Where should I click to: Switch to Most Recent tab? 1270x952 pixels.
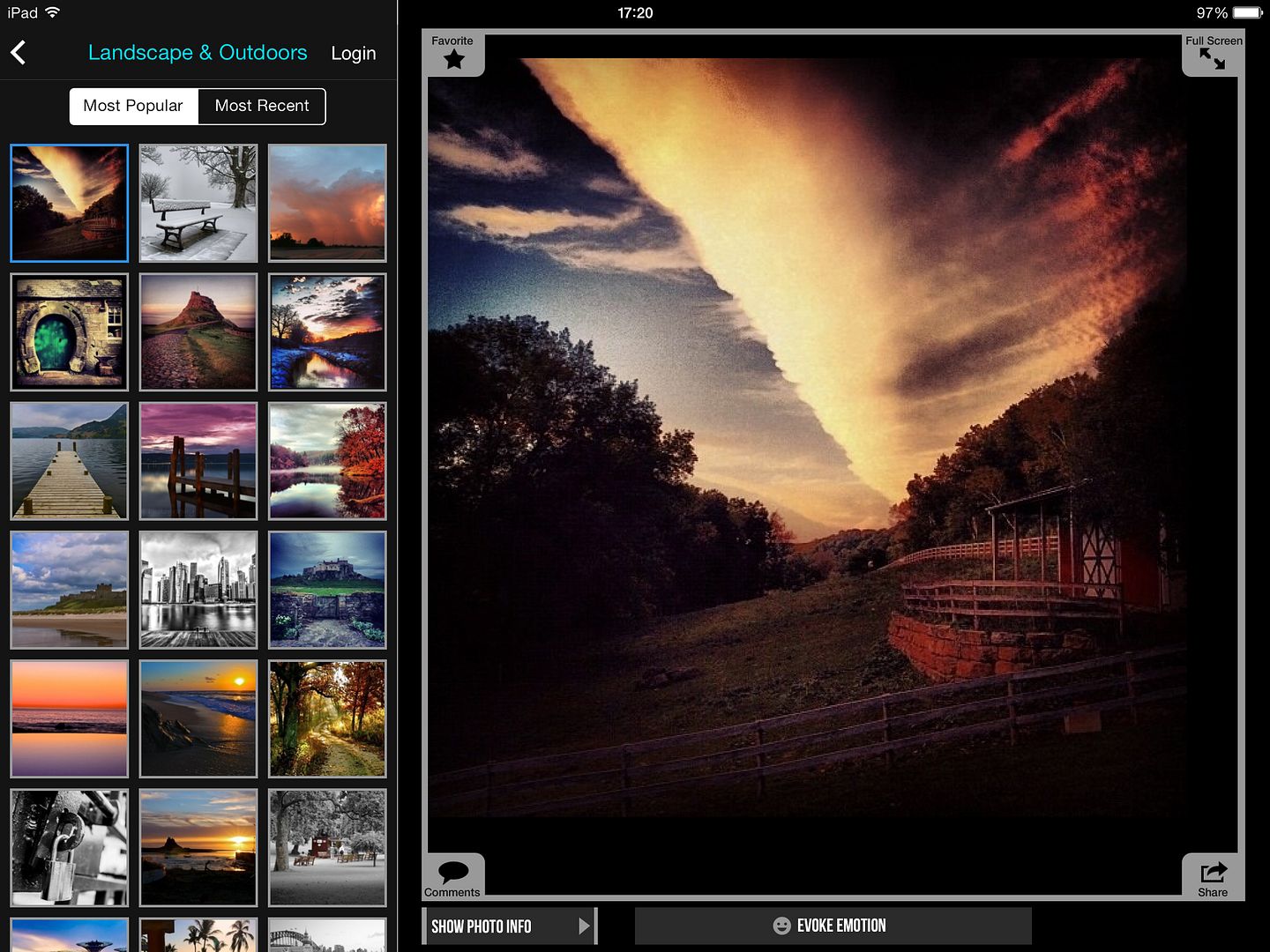[262, 106]
